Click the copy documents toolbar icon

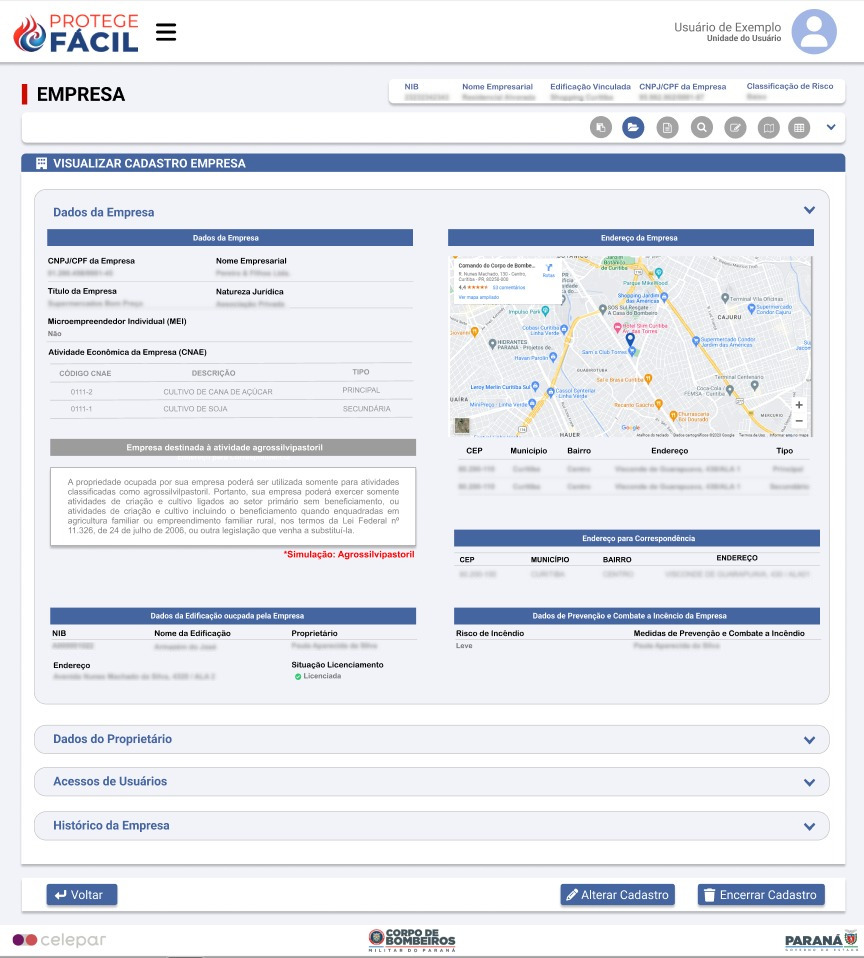click(x=600, y=127)
